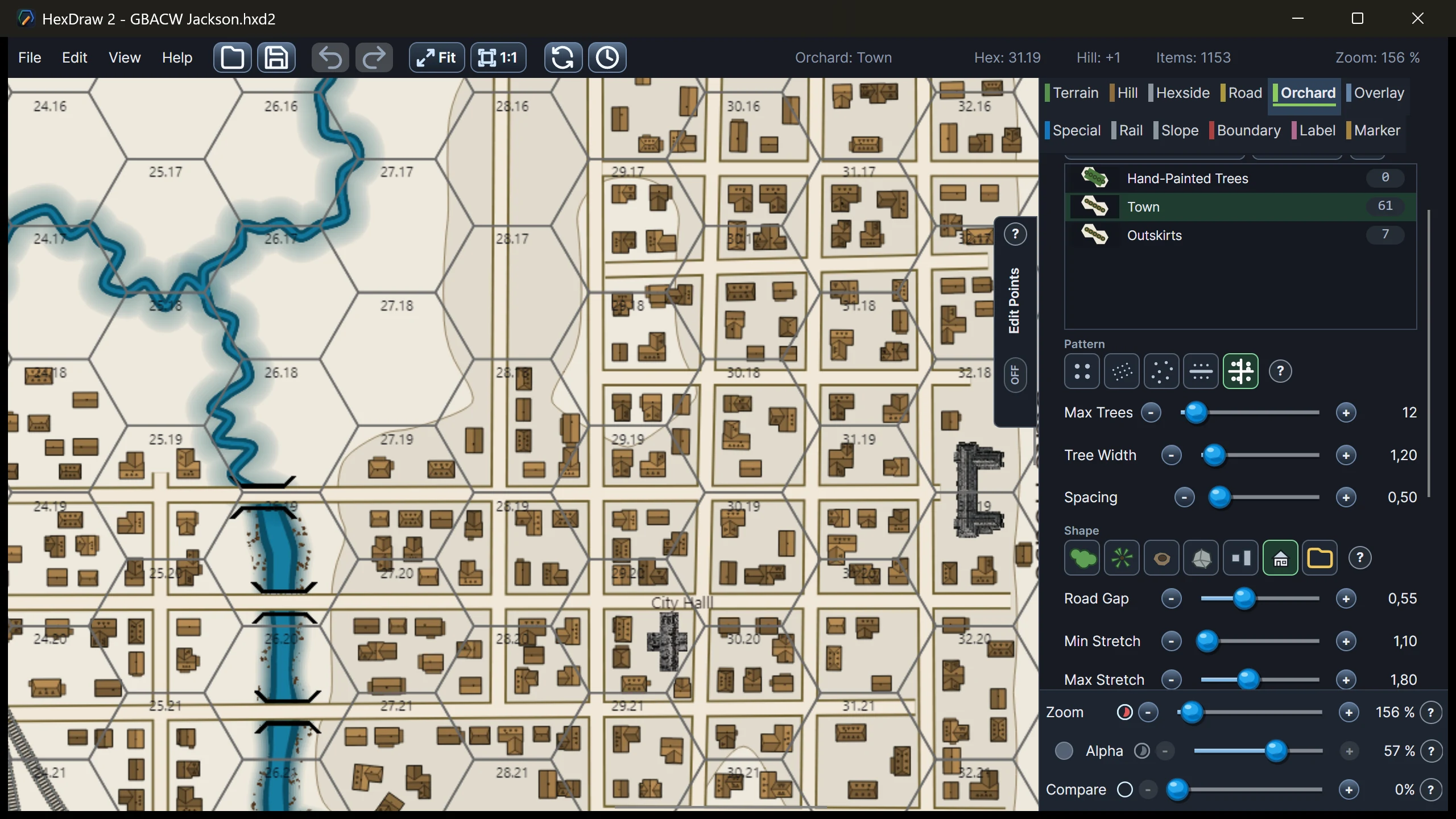This screenshot has width=1456, height=819.
Task: Select the gray rock polygon shape
Action: (1201, 558)
